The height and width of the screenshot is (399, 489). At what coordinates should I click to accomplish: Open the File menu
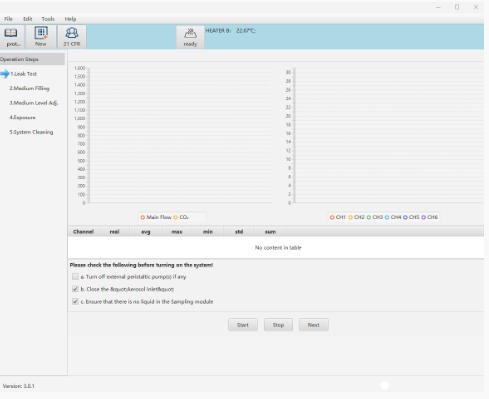8,19
